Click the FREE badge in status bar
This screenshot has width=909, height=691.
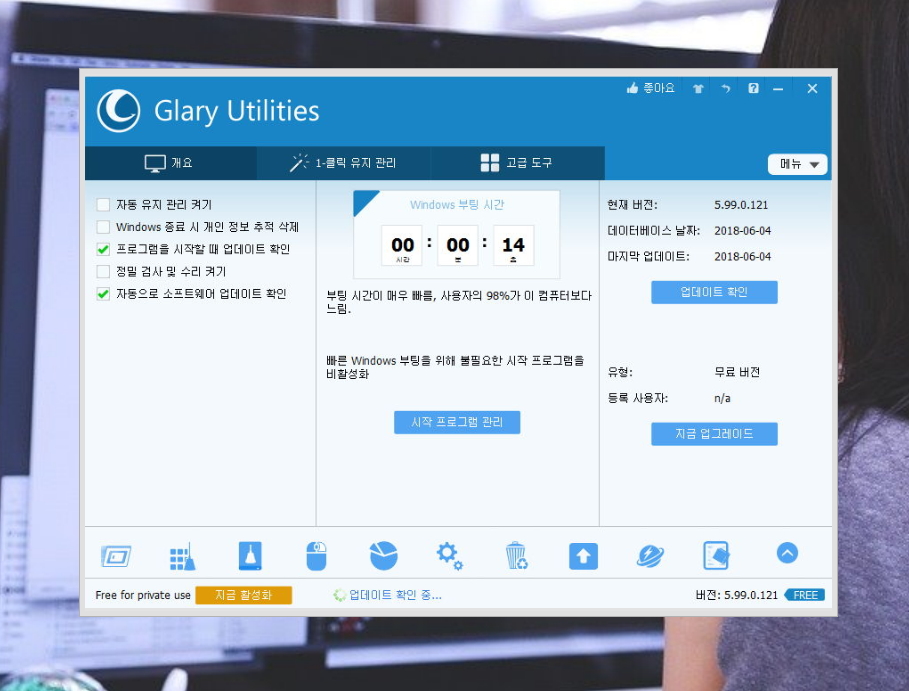805,595
